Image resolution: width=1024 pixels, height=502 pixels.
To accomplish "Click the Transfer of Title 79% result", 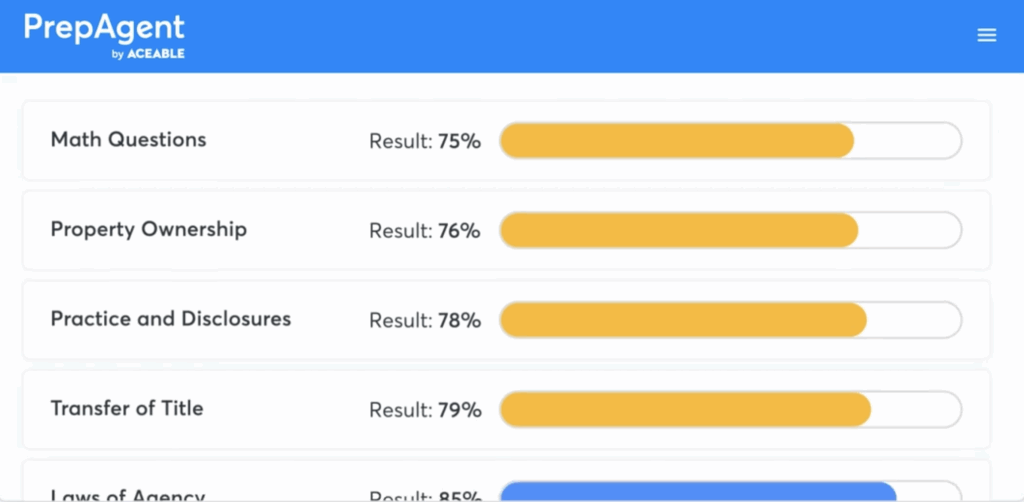I will tap(425, 410).
